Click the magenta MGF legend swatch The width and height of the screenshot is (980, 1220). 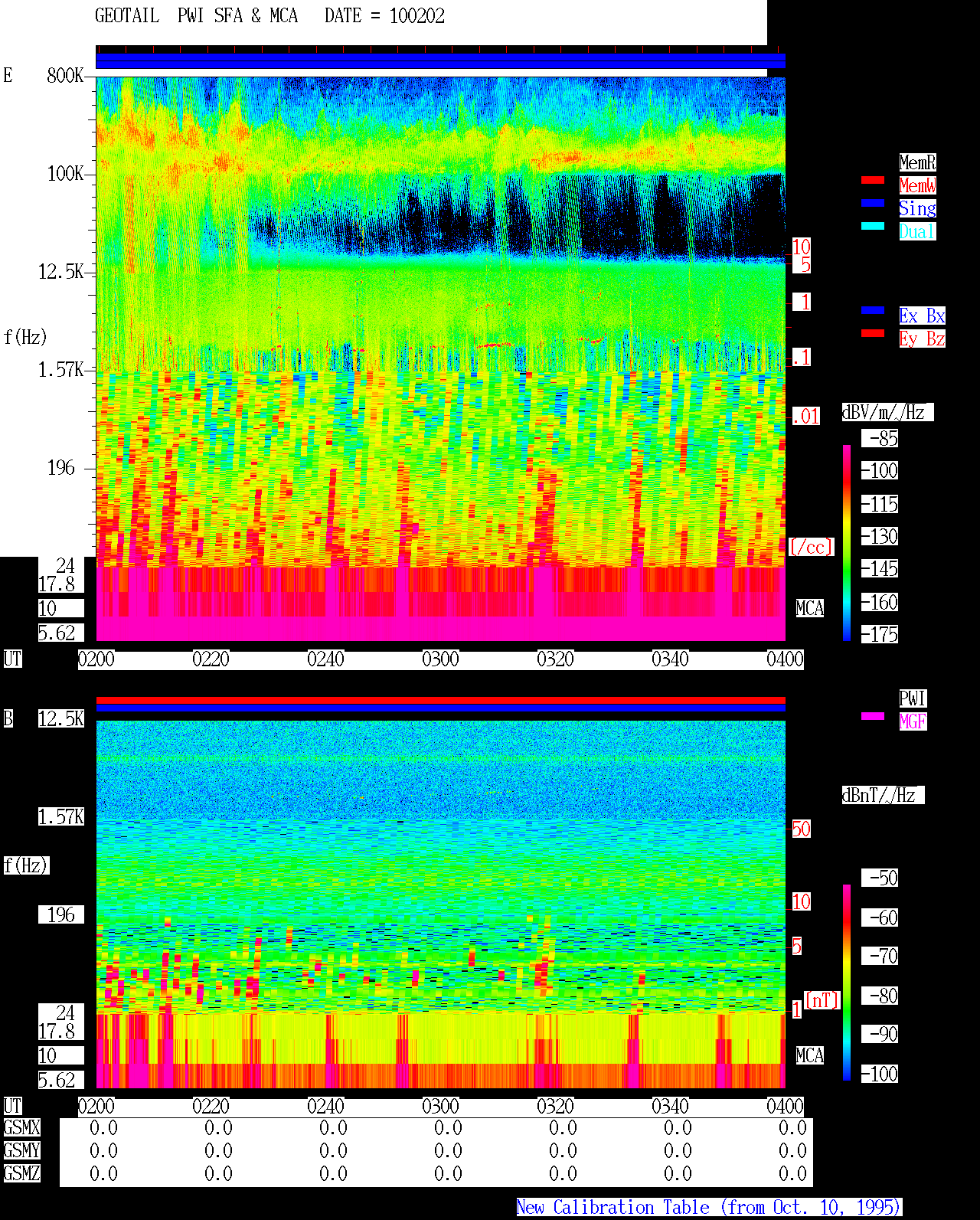pos(873,716)
